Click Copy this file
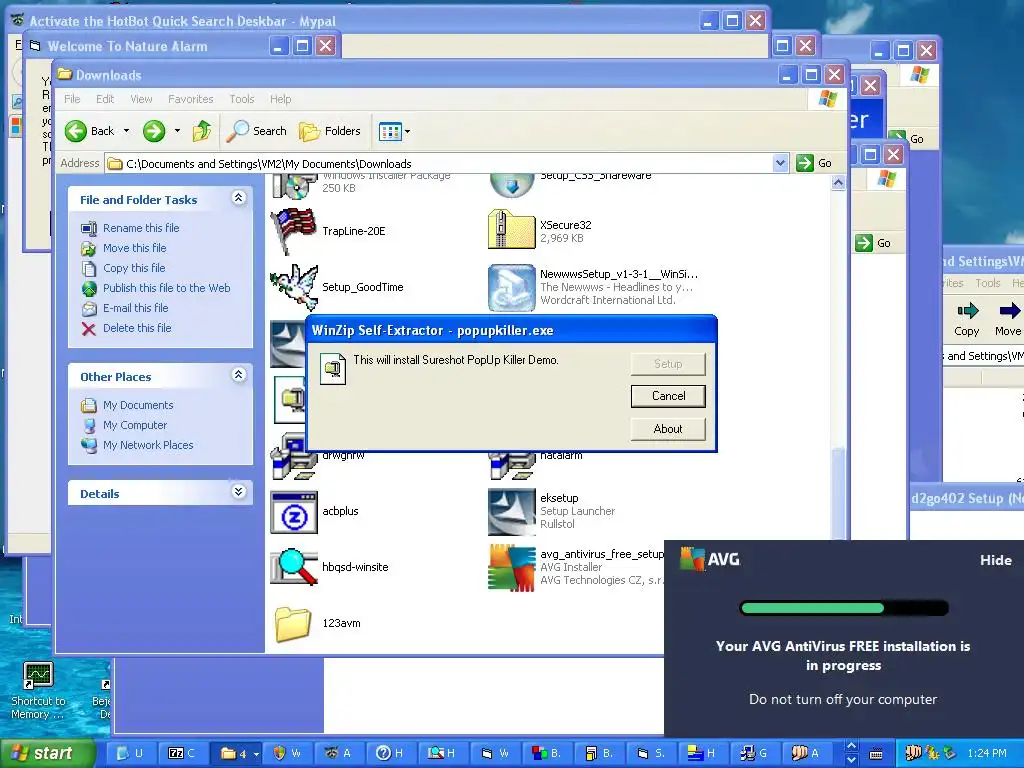Screen dimensions: 1024x768 [x=134, y=268]
